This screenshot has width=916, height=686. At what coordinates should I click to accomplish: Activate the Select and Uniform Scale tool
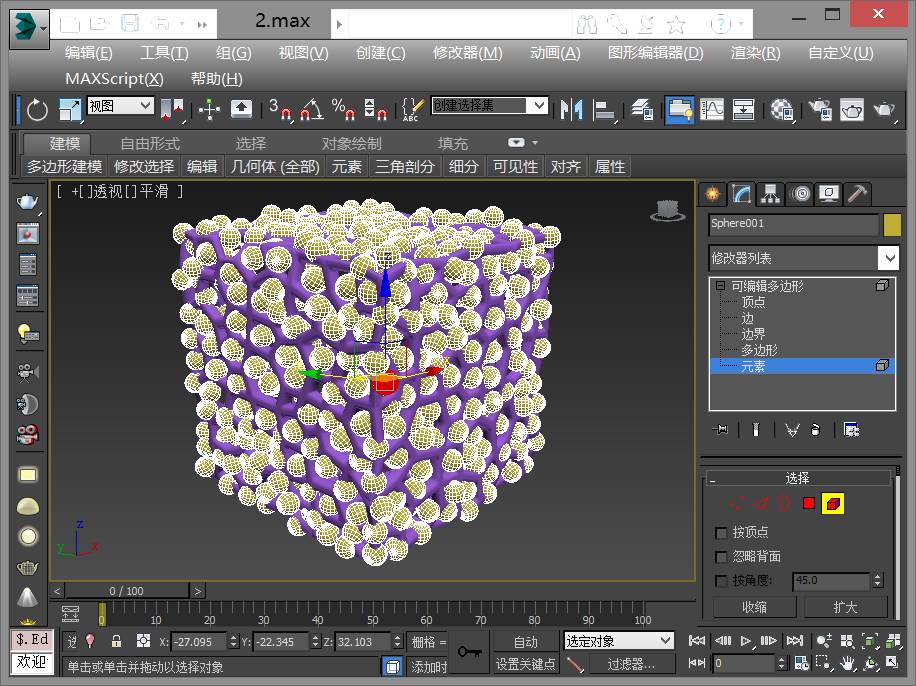point(70,109)
